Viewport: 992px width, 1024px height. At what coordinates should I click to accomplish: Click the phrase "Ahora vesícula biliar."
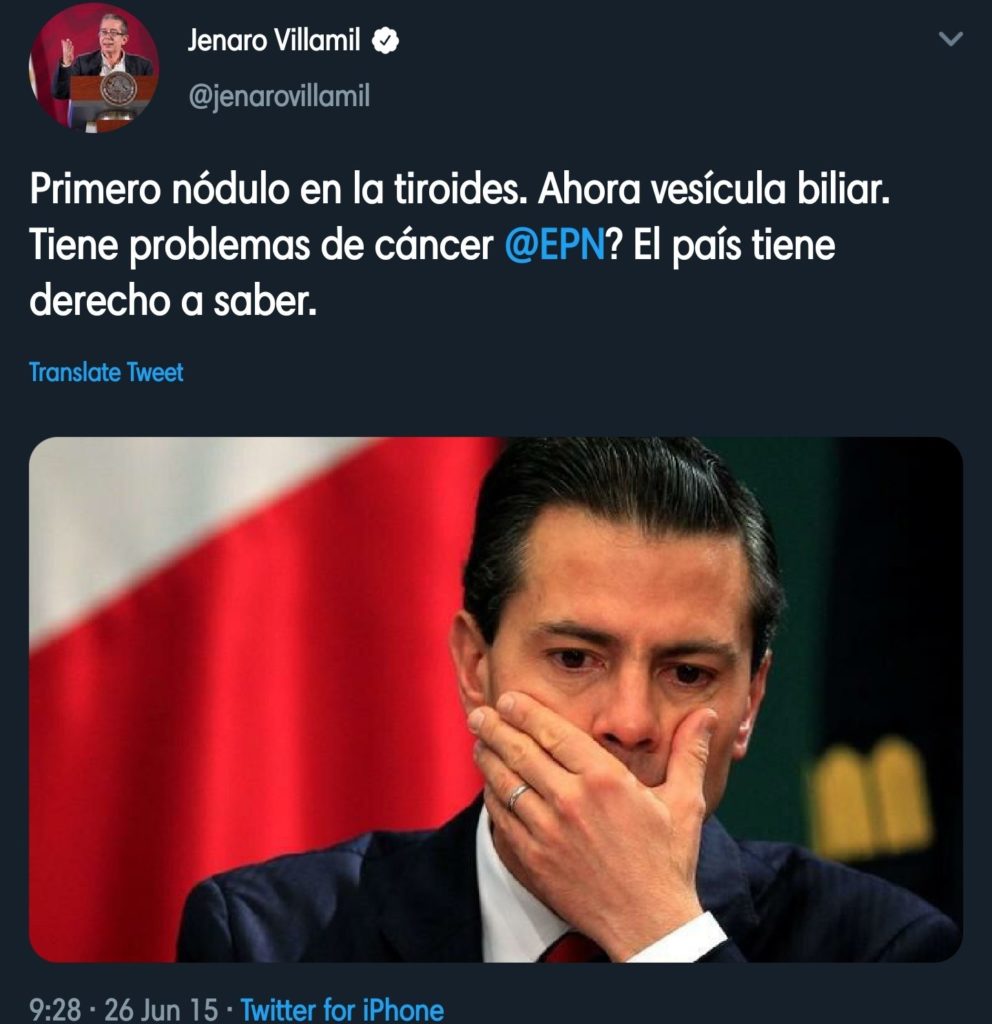[x=714, y=189]
